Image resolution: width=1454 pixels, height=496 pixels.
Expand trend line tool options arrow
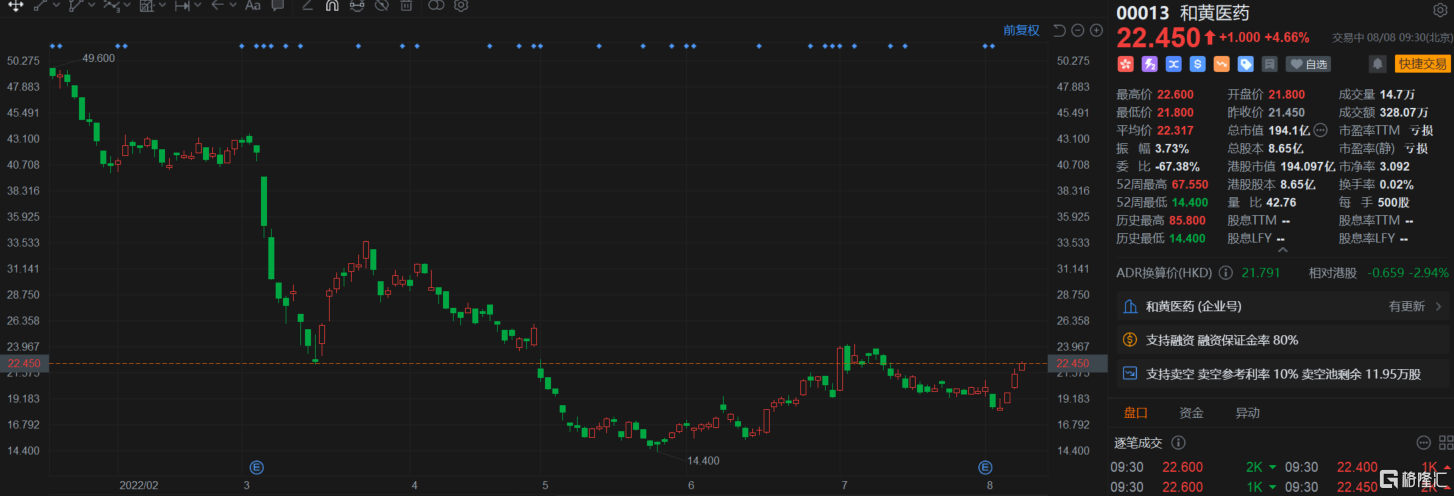57,5
